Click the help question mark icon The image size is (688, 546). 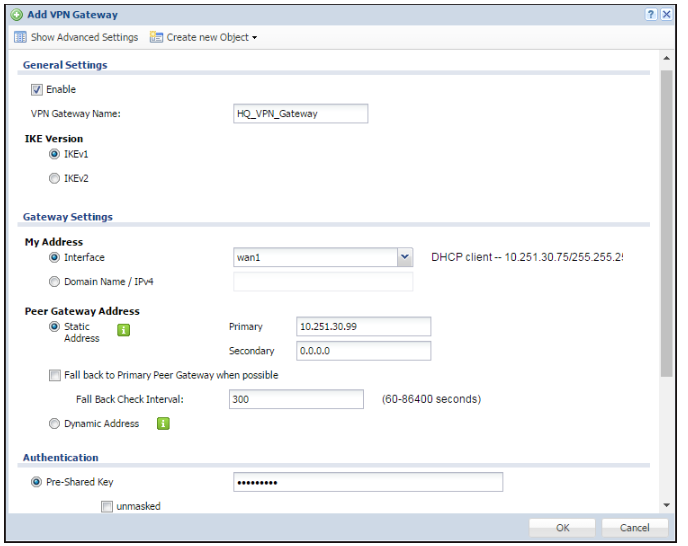tap(651, 15)
